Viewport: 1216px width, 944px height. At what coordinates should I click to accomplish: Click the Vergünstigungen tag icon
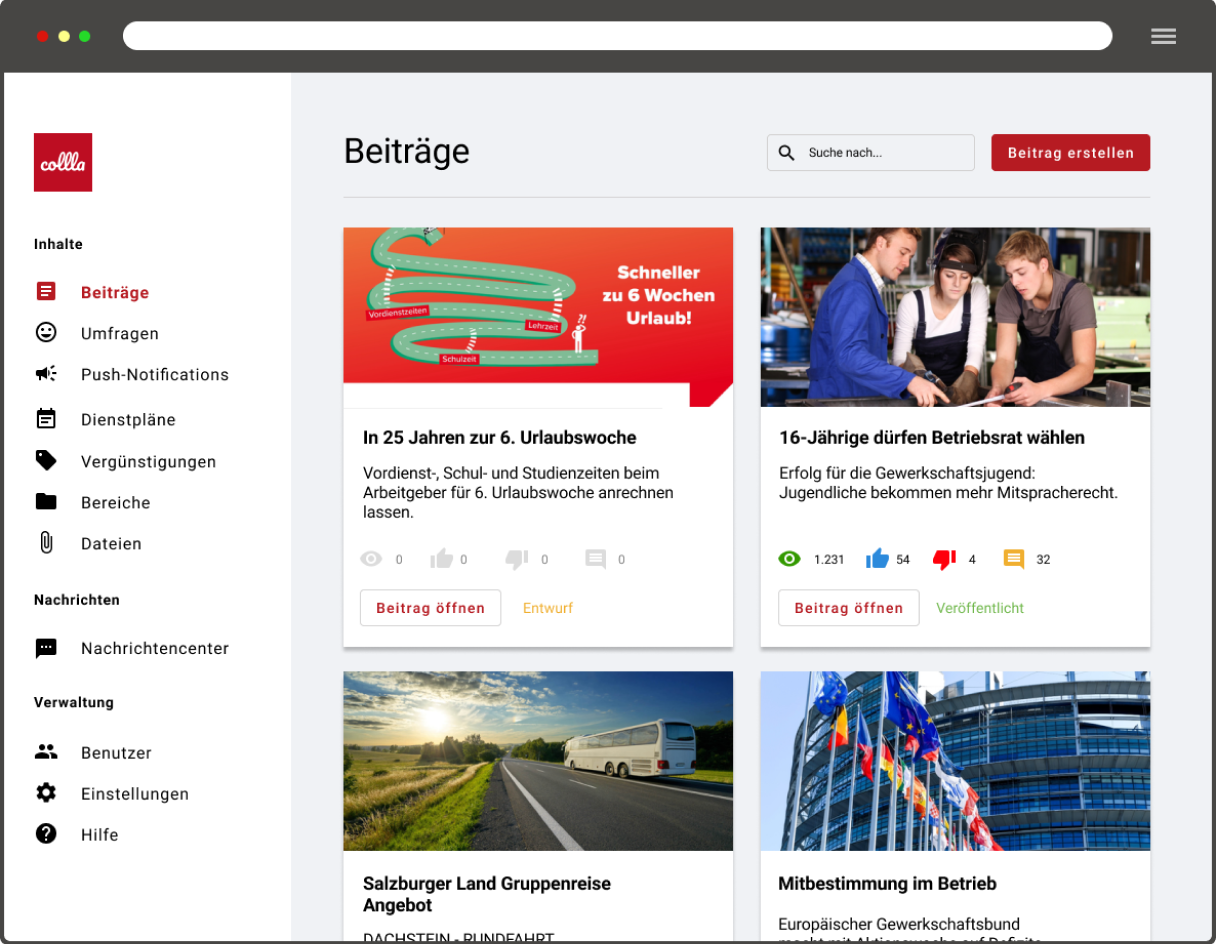click(x=46, y=461)
